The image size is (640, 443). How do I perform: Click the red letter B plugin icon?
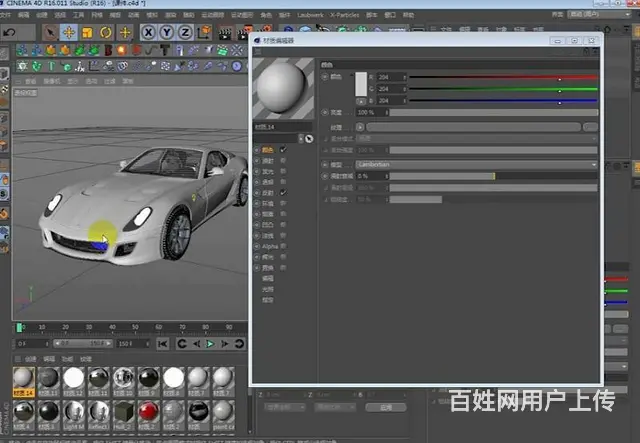(108, 50)
